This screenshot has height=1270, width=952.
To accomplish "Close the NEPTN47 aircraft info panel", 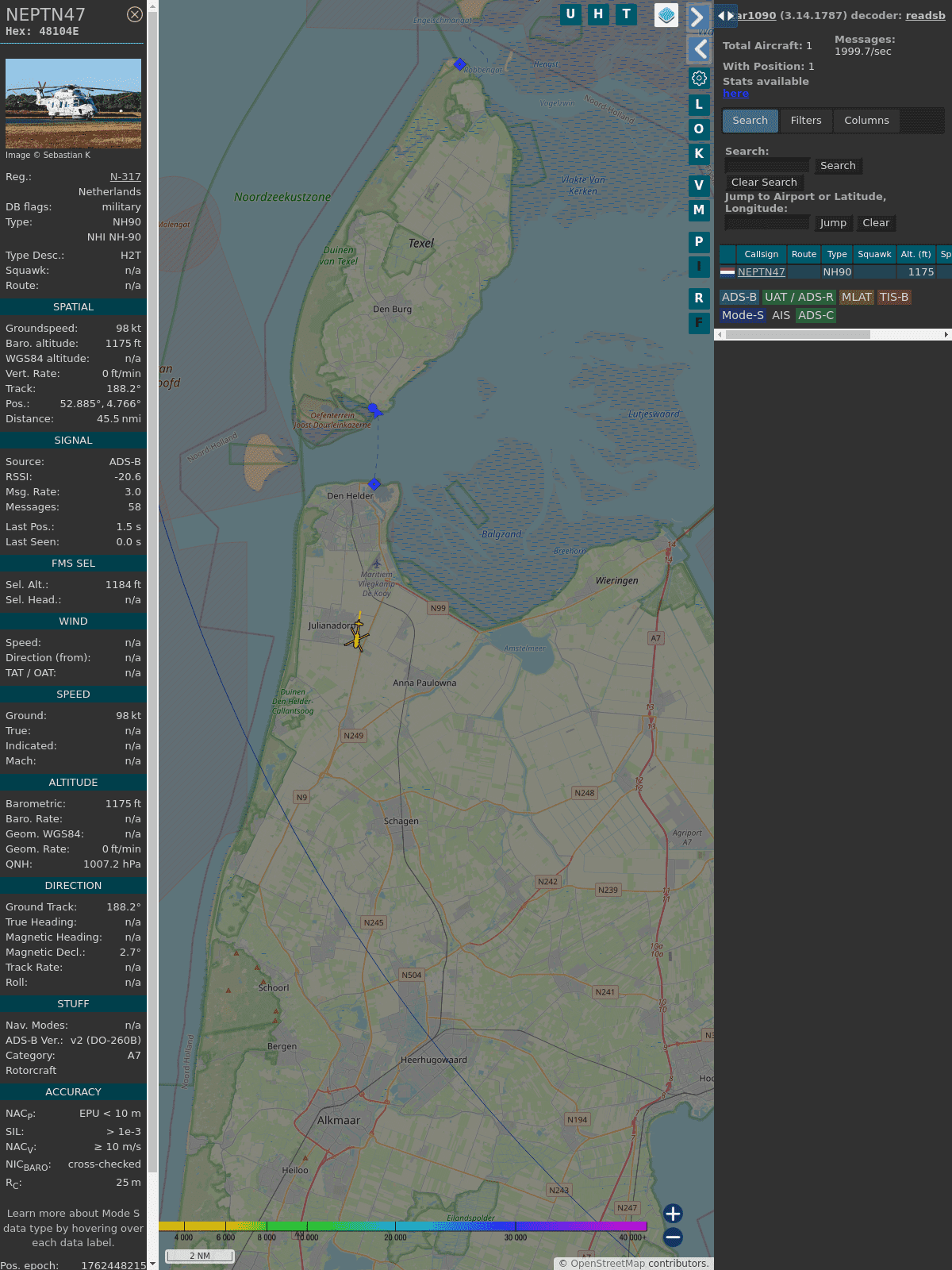I will [x=135, y=14].
